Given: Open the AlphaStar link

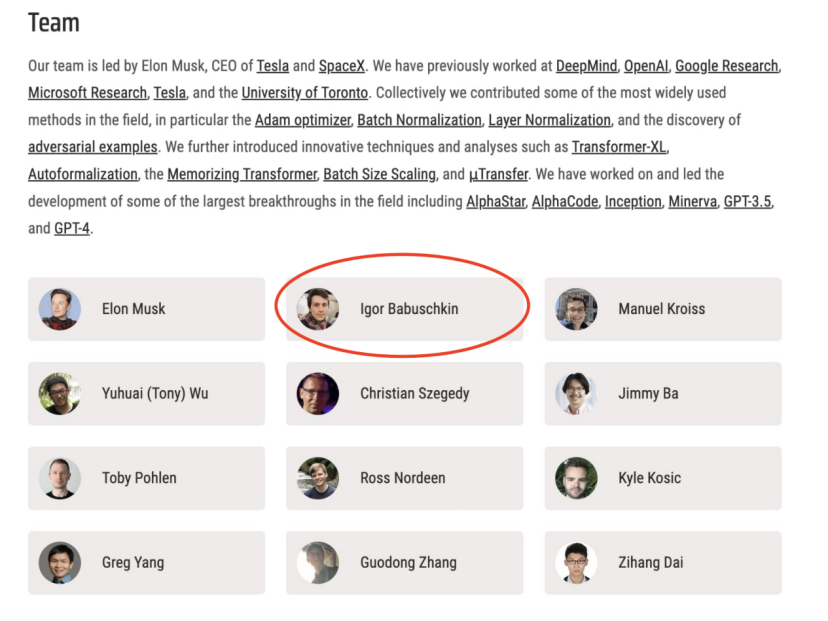Looking at the screenshot, I should pos(495,201).
